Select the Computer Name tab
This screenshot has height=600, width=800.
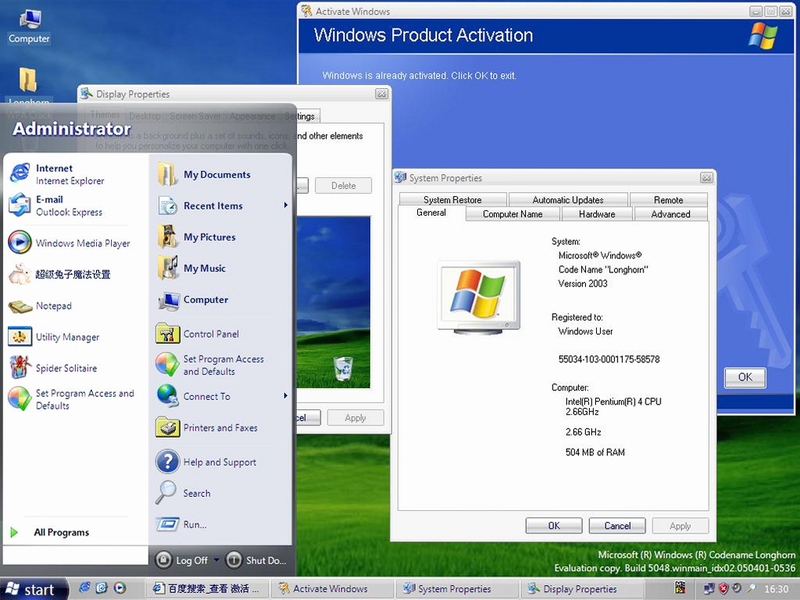[513, 214]
